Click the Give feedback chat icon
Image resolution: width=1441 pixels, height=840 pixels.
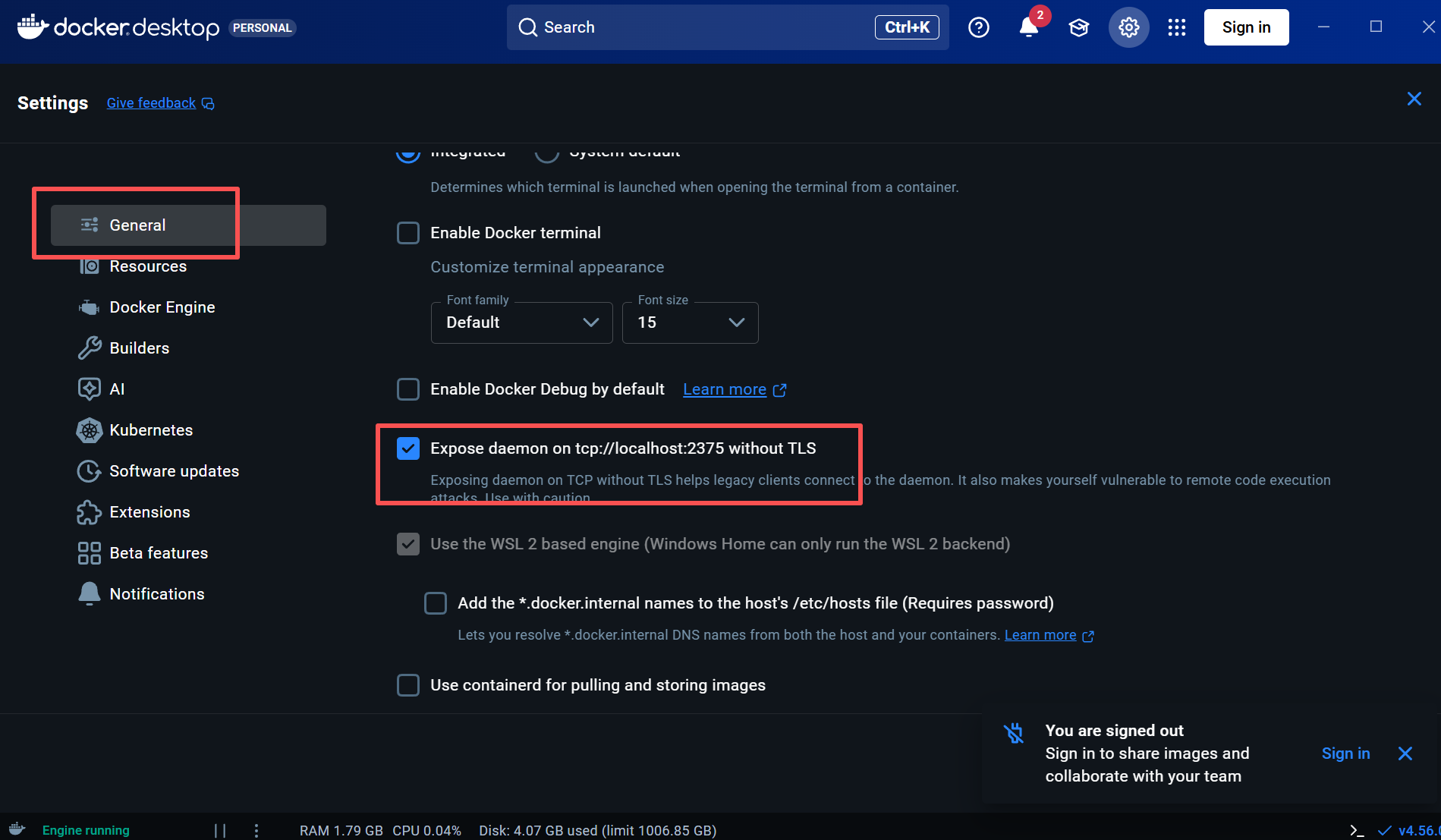(208, 103)
